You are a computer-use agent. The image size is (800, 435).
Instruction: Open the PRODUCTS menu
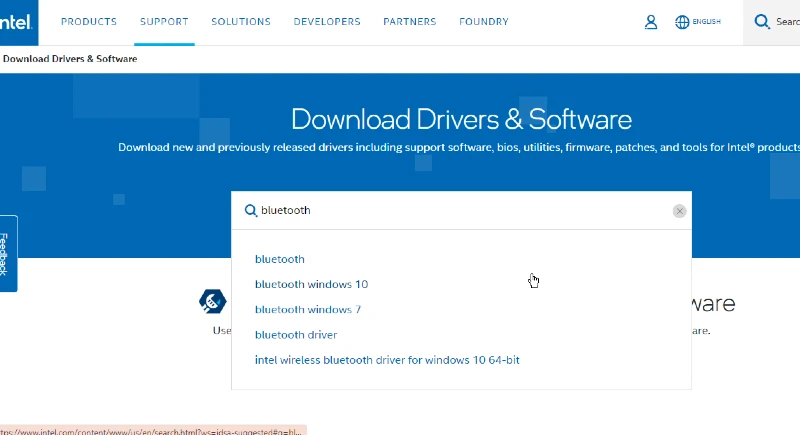(x=89, y=22)
